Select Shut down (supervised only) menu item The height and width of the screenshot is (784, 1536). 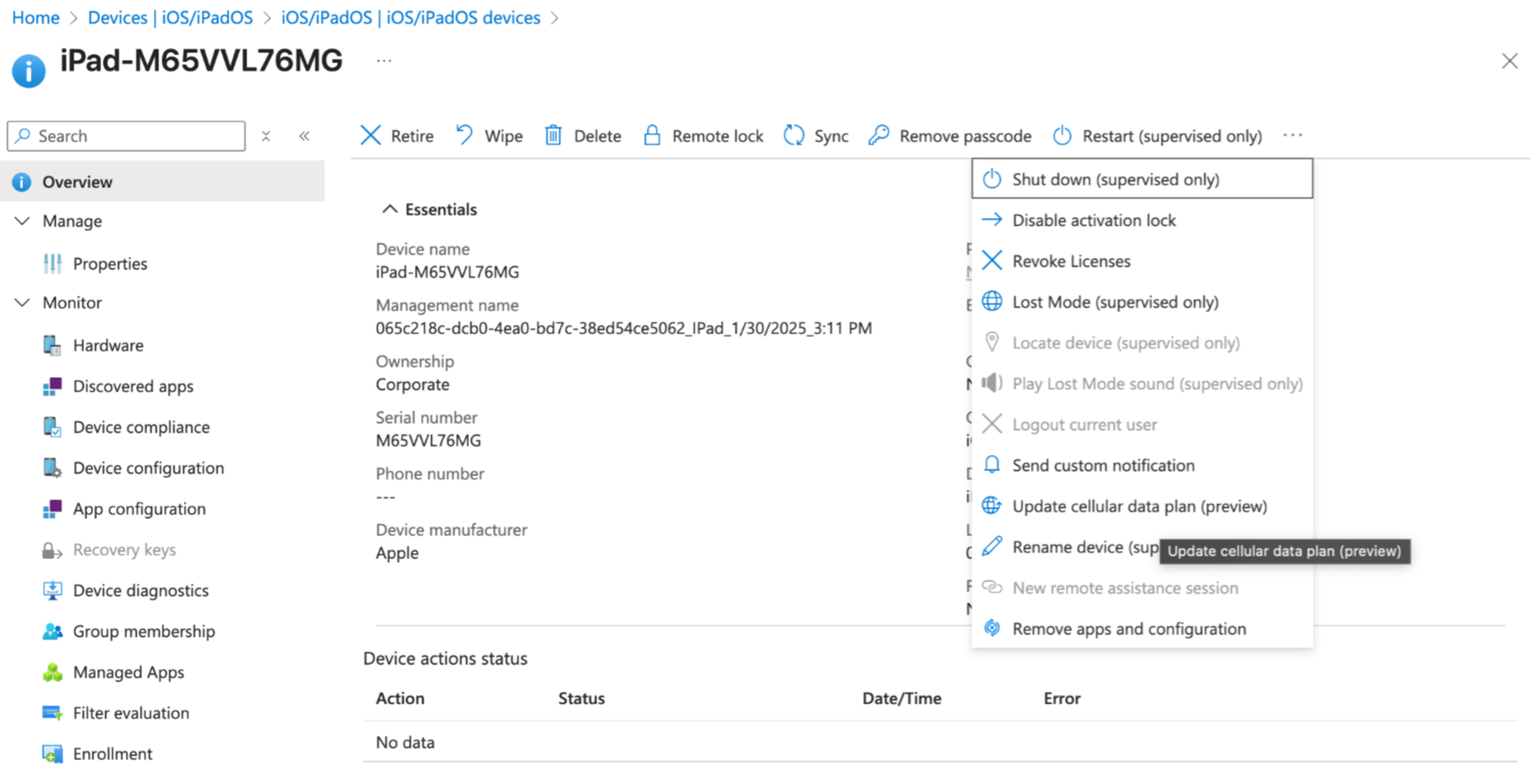[1115, 180]
